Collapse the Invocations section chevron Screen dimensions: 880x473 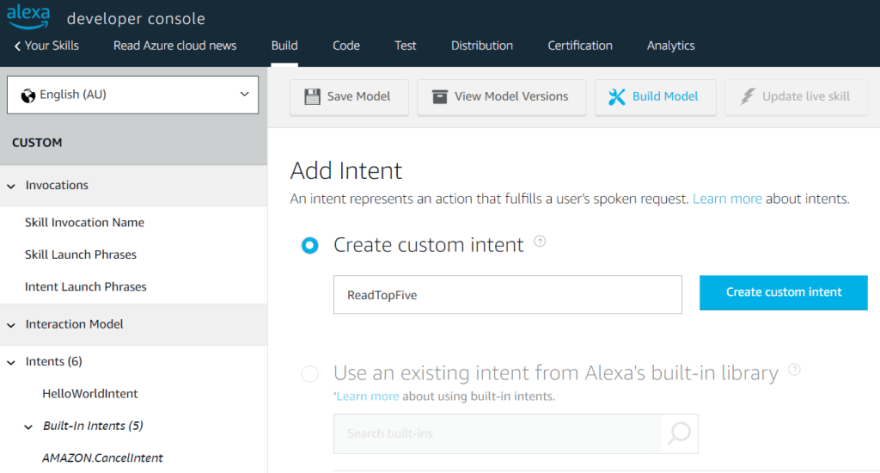pos(11,186)
